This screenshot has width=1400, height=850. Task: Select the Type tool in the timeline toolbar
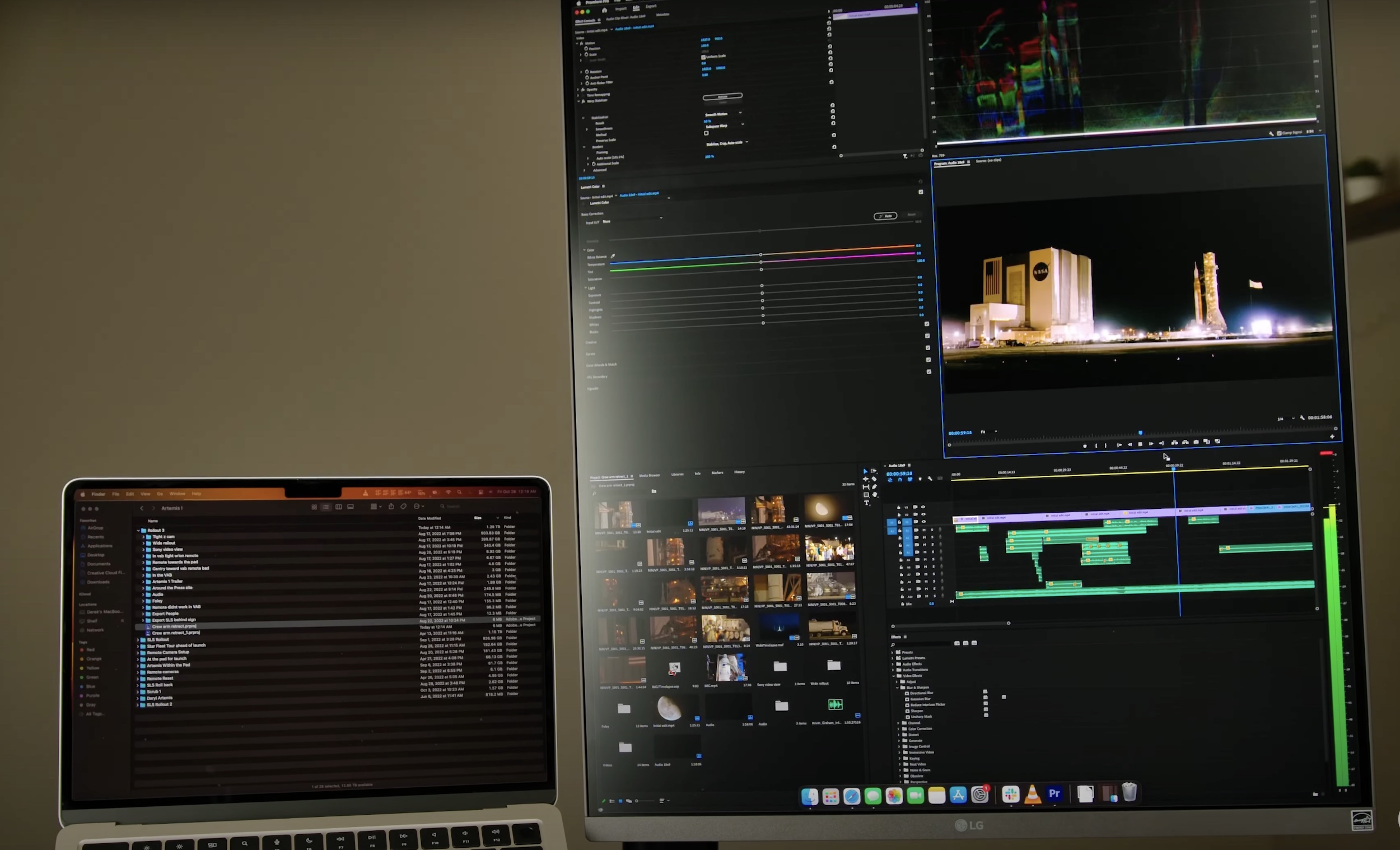[866, 503]
